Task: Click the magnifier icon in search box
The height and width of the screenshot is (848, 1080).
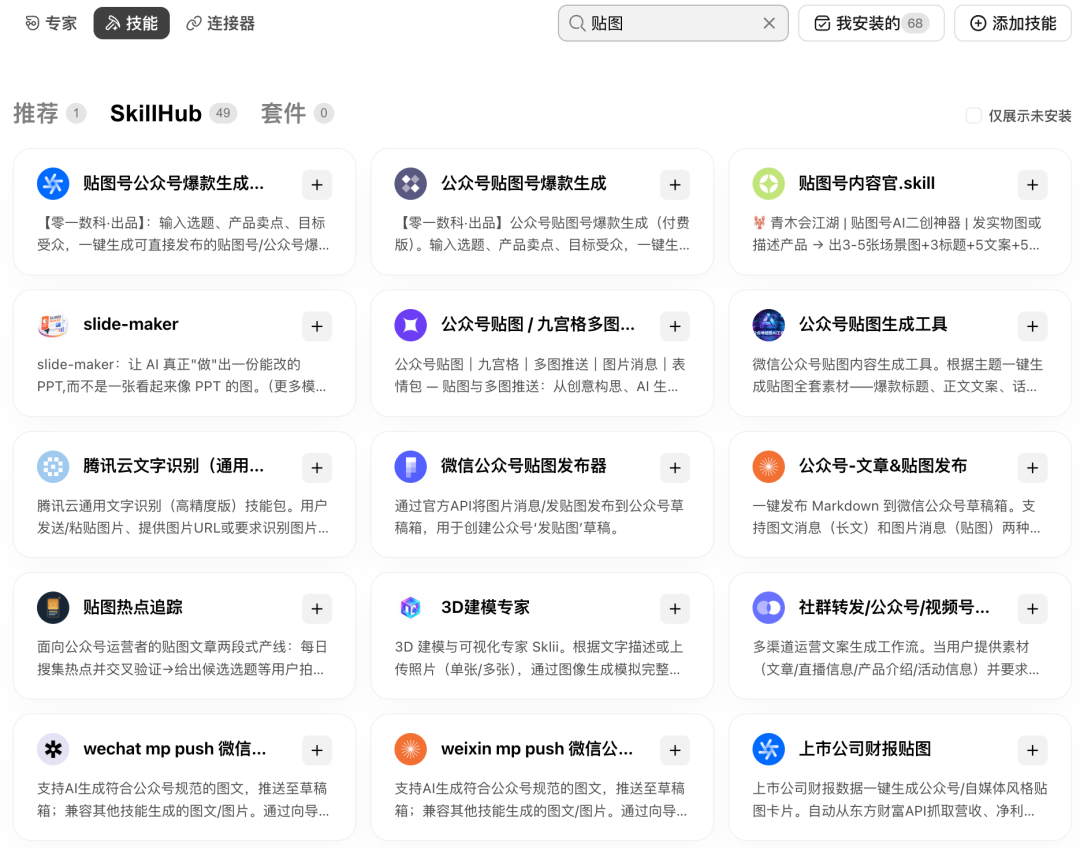Action: (x=577, y=23)
